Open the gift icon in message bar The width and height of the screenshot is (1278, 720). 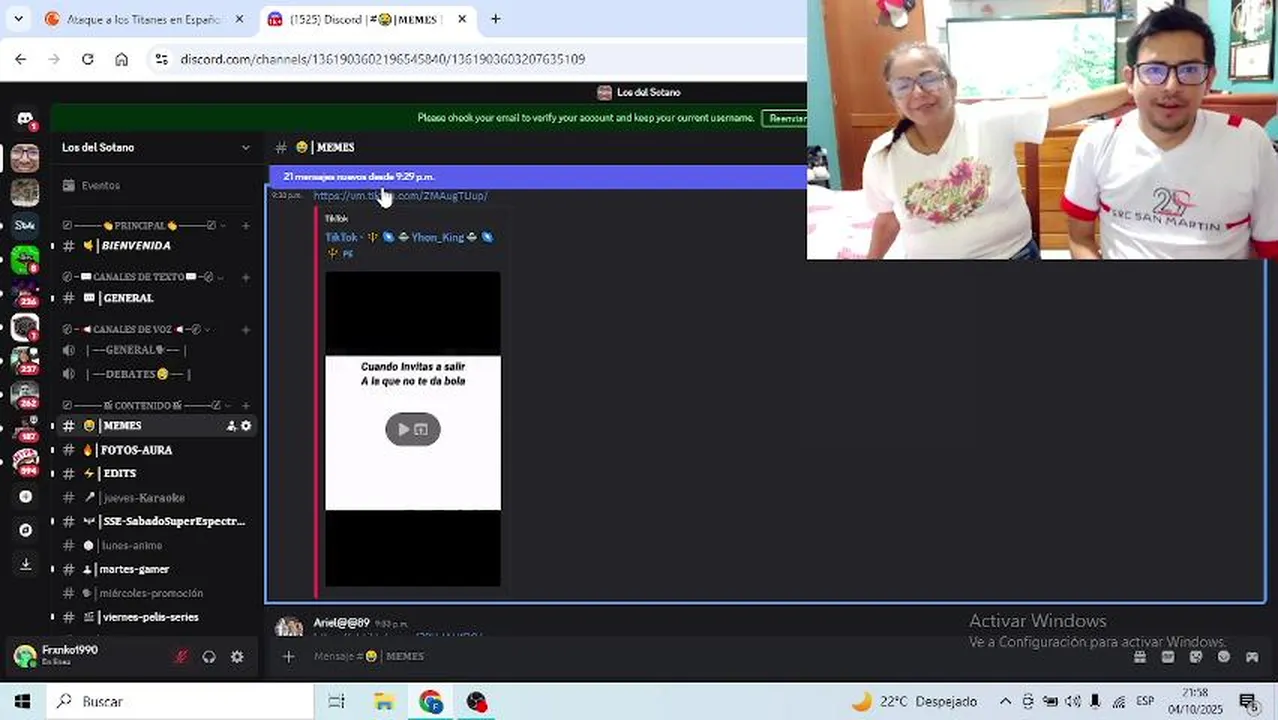[x=1140, y=657]
